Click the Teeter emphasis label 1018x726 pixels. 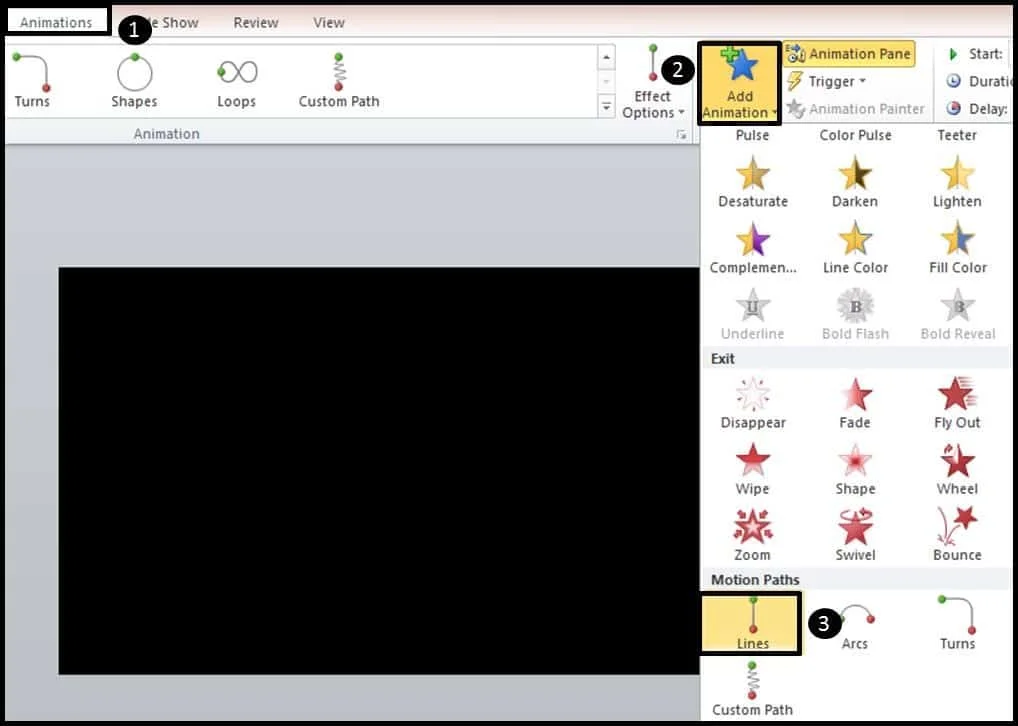tap(957, 135)
